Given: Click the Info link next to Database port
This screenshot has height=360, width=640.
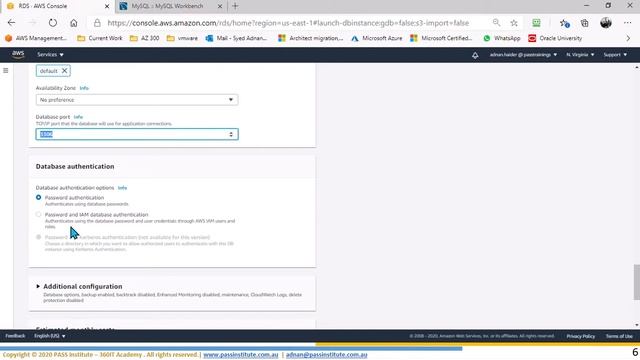Looking at the screenshot, I should [78, 117].
